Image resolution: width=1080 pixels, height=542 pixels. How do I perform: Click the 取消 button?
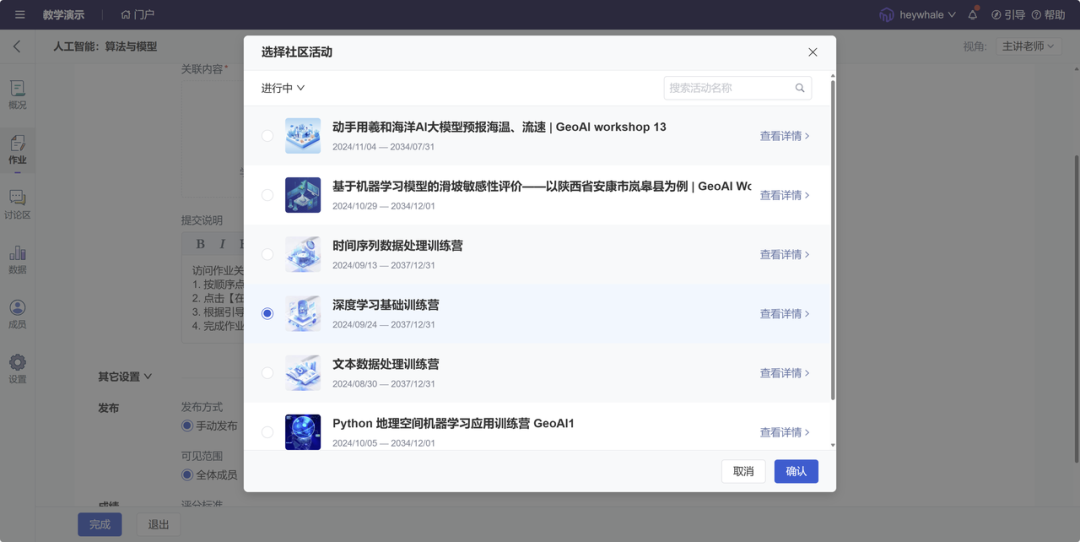[x=743, y=471]
